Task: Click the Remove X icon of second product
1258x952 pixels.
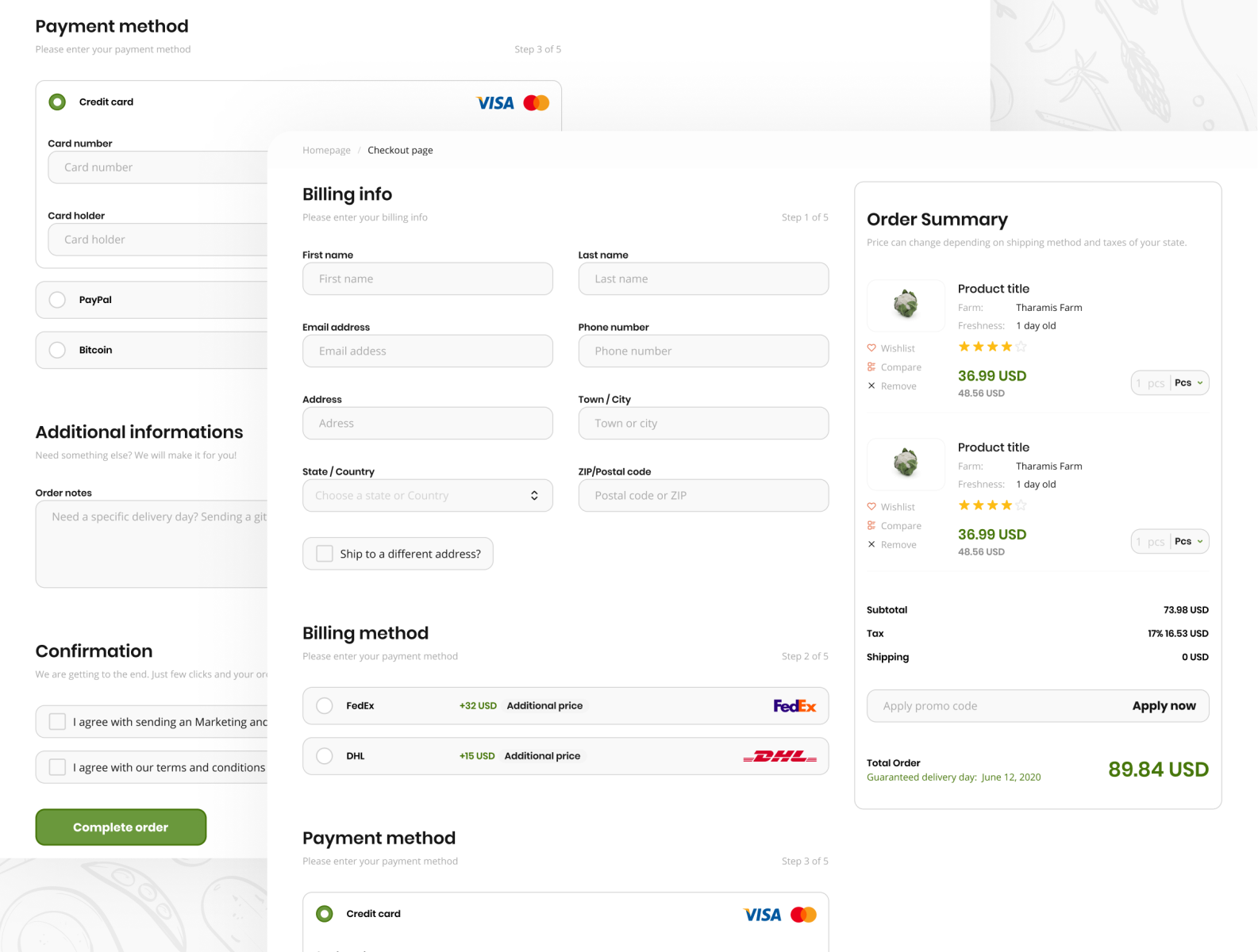Action: pos(871,545)
